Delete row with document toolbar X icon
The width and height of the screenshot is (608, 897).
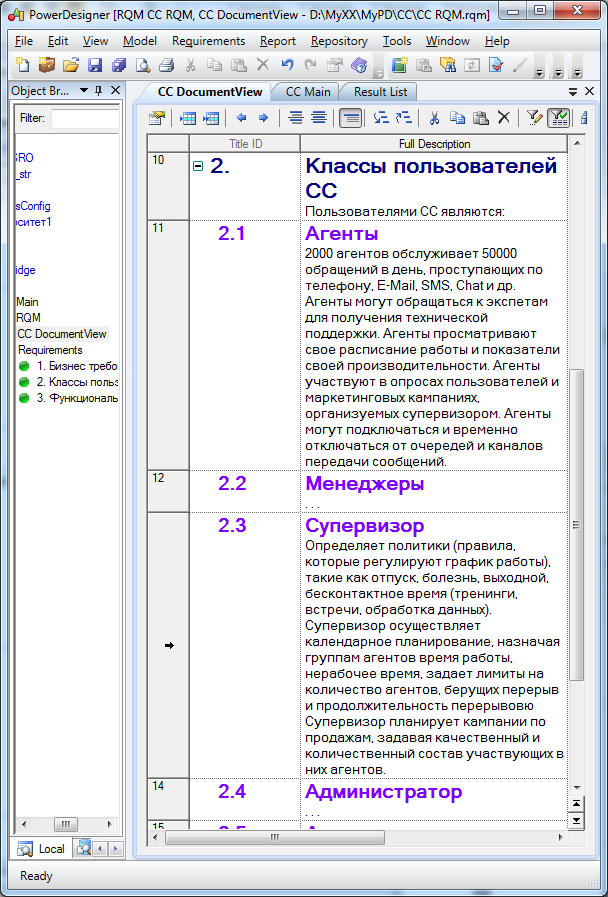pyautogui.click(x=503, y=118)
